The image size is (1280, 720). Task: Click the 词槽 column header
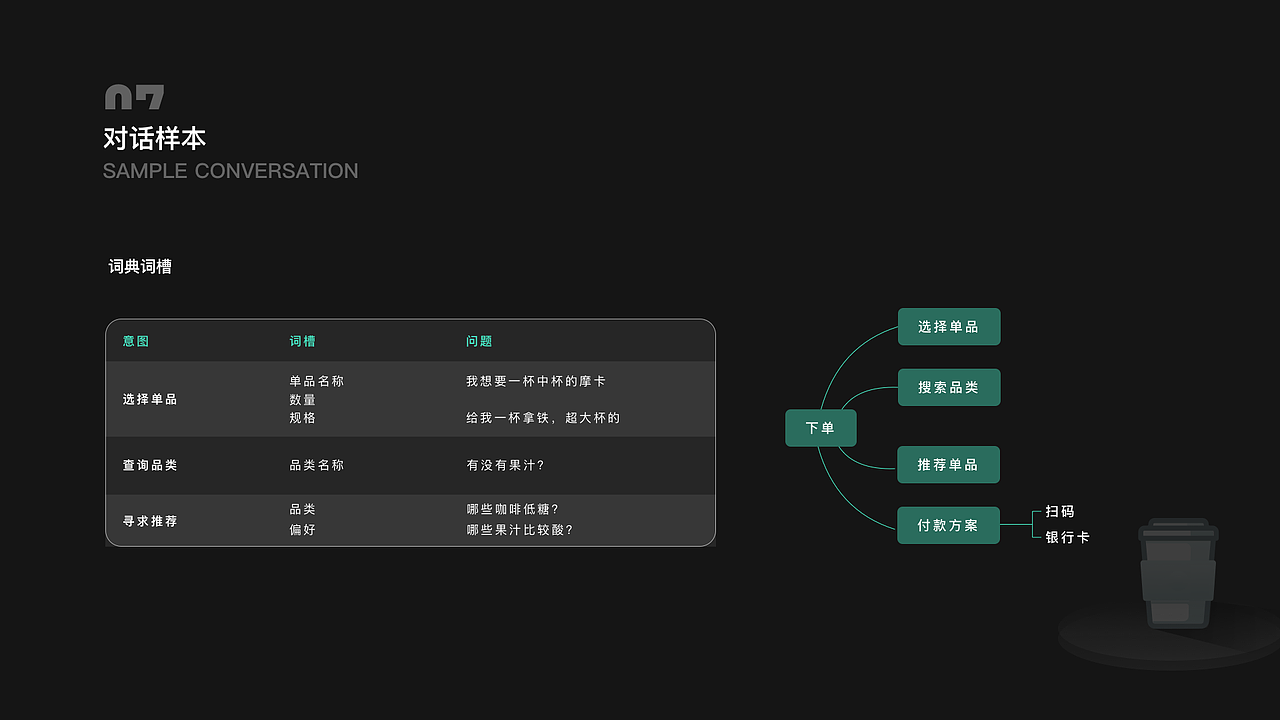[x=302, y=340]
